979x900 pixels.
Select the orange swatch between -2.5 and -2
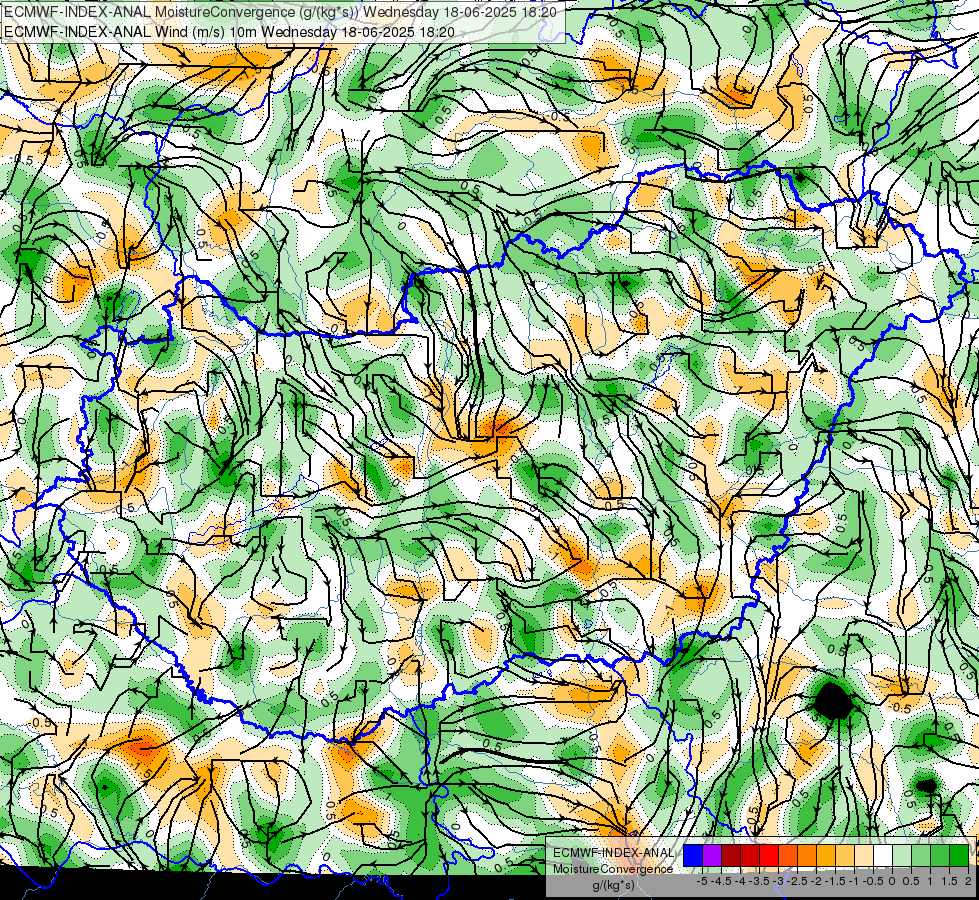point(807,856)
